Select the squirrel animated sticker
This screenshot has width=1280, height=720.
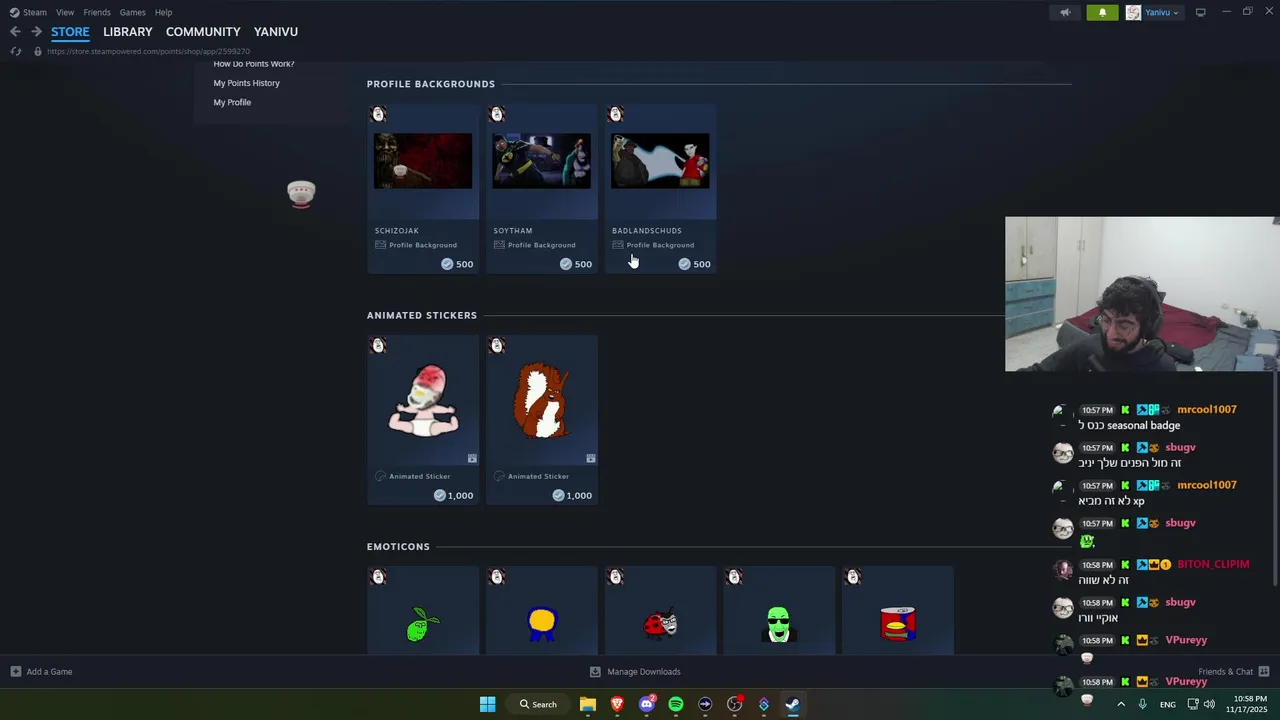point(541,400)
